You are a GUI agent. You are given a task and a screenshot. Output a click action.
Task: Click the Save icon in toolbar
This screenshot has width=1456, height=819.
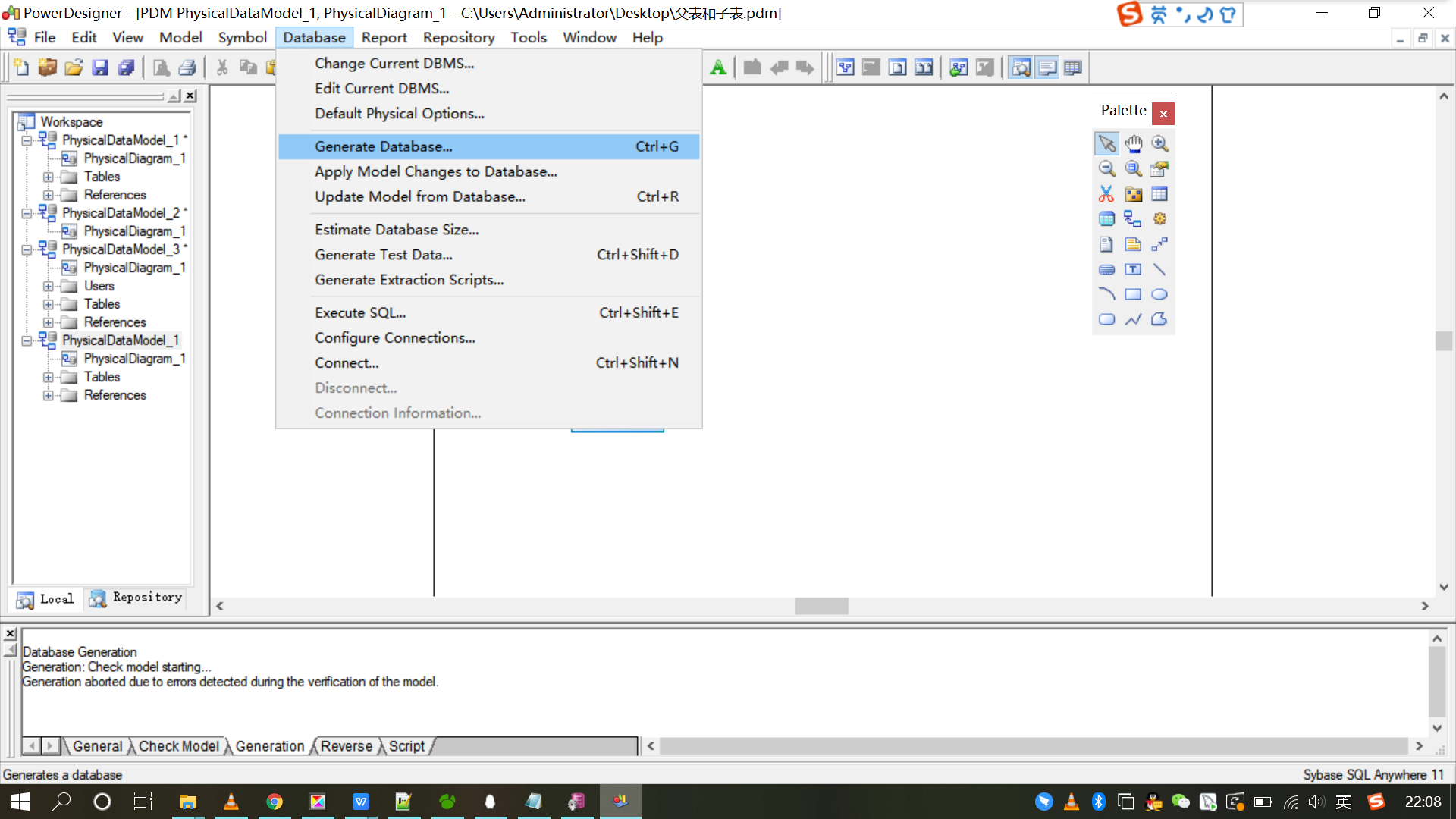100,67
